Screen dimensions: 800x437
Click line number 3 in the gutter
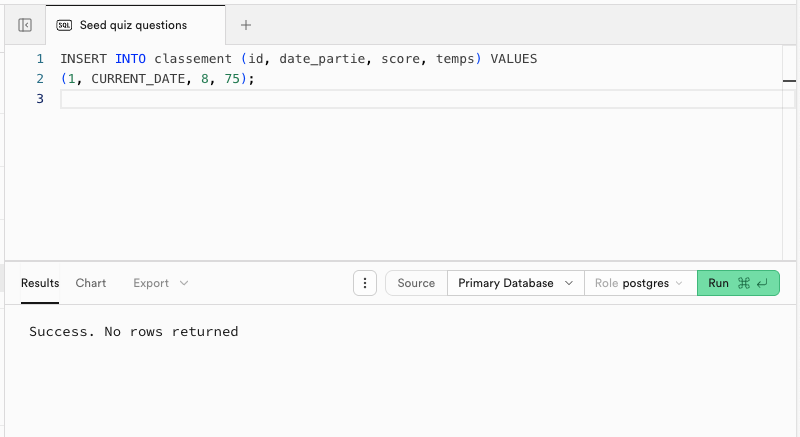(x=40, y=98)
